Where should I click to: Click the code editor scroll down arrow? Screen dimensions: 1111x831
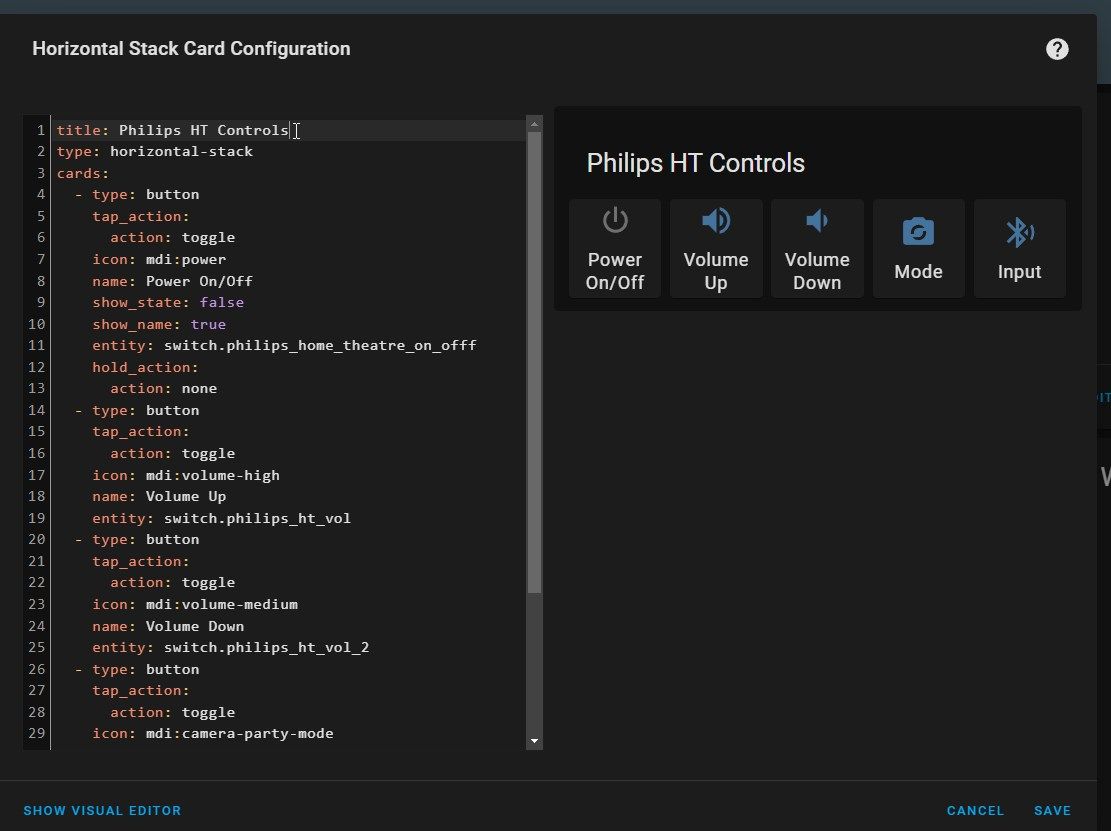[534, 741]
